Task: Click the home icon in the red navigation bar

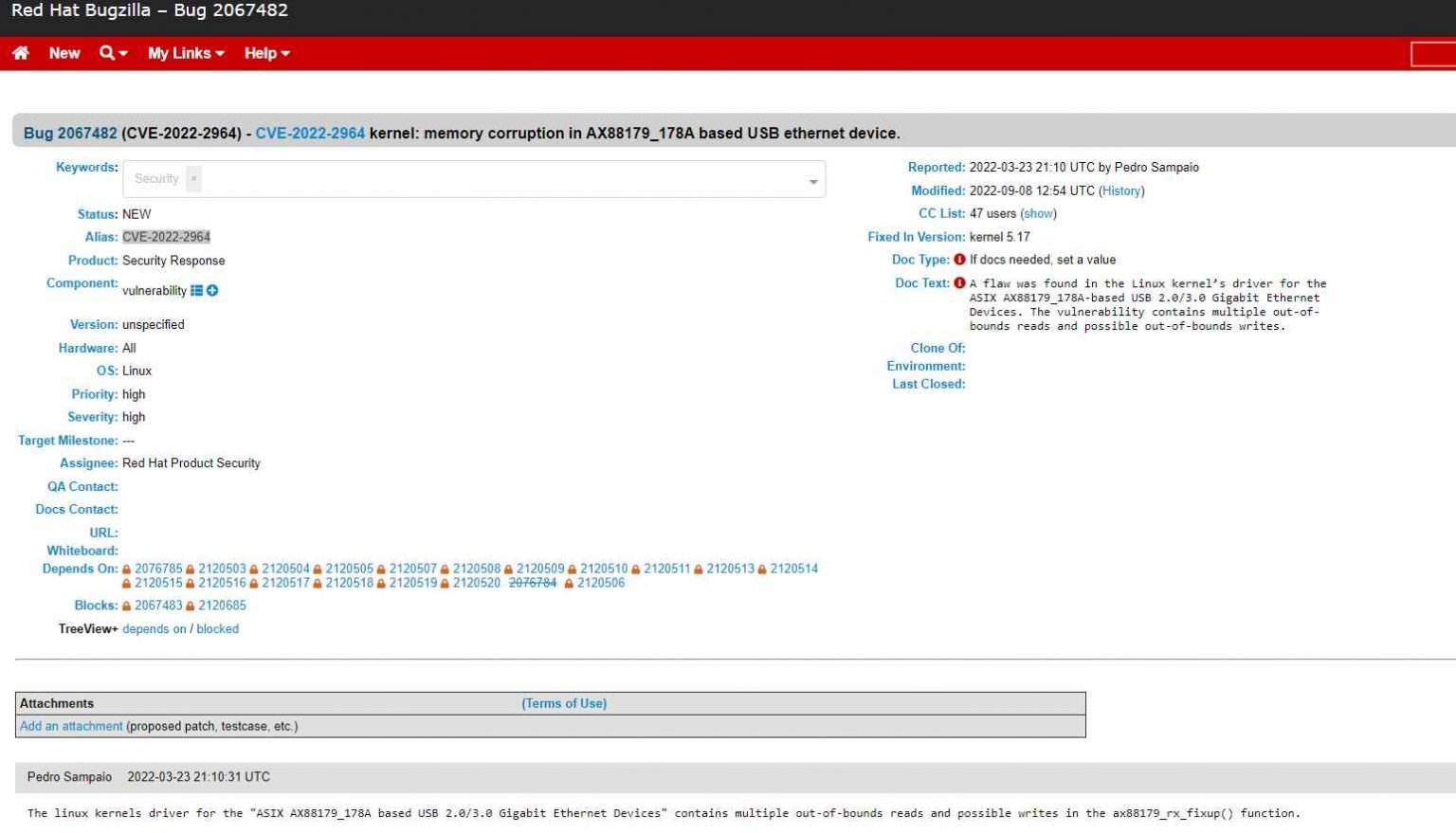Action: [x=21, y=53]
